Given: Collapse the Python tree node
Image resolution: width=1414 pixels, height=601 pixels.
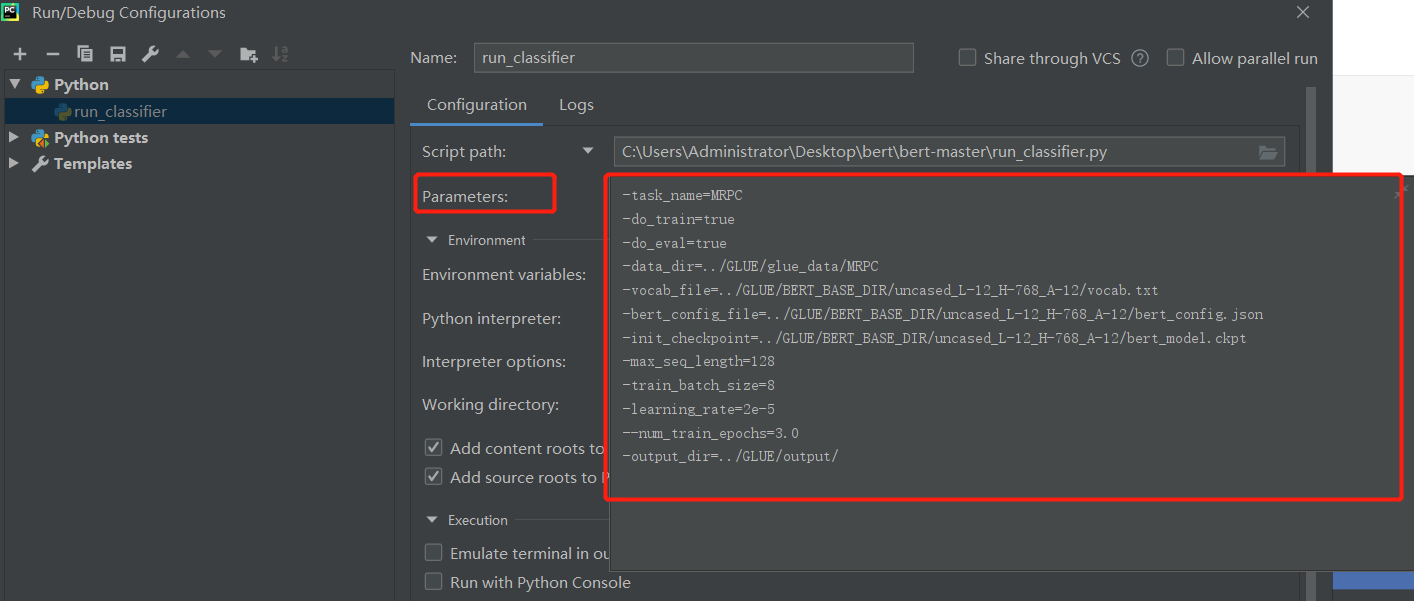Looking at the screenshot, I should tap(14, 84).
